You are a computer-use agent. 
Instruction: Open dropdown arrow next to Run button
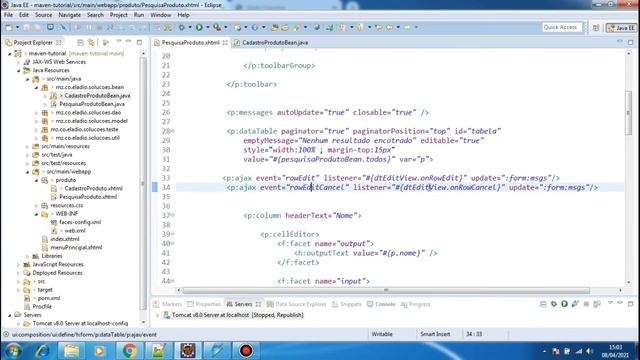point(207,27)
